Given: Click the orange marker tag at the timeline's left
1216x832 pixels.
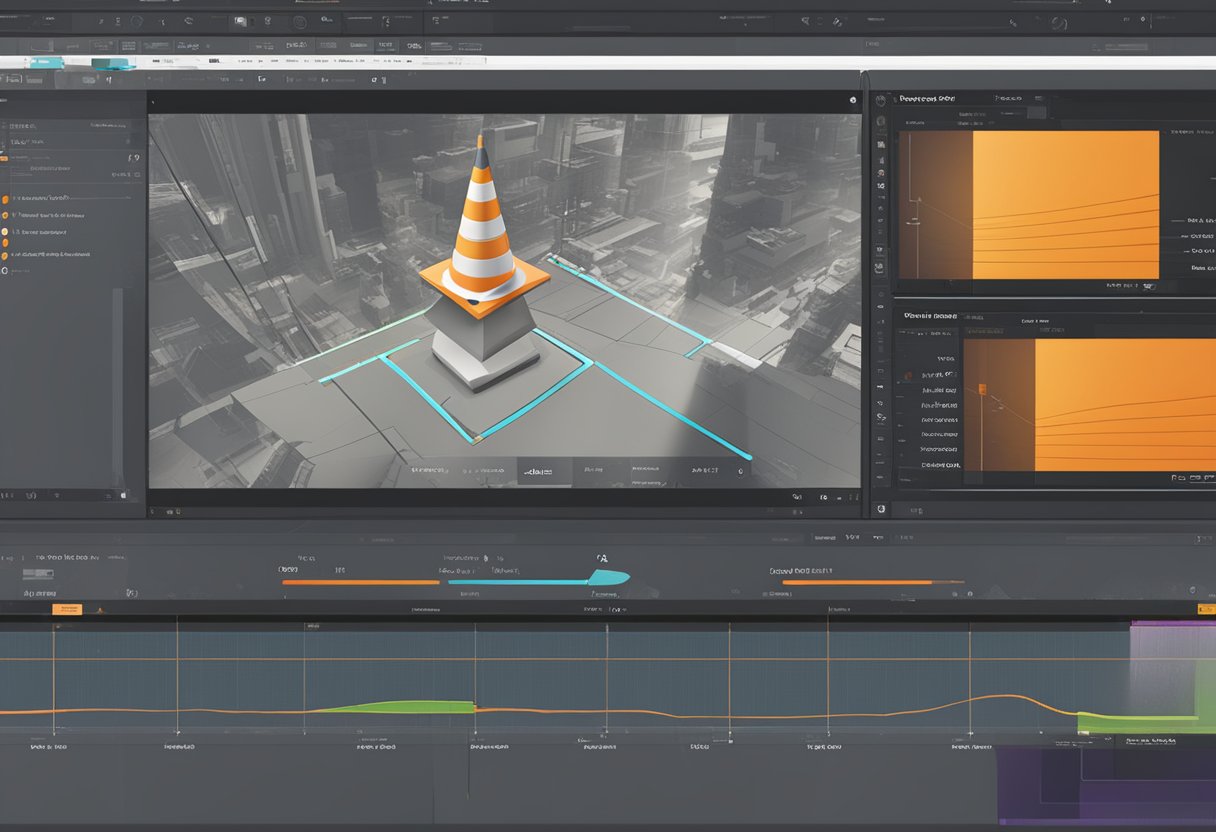Looking at the screenshot, I should (x=68, y=608).
